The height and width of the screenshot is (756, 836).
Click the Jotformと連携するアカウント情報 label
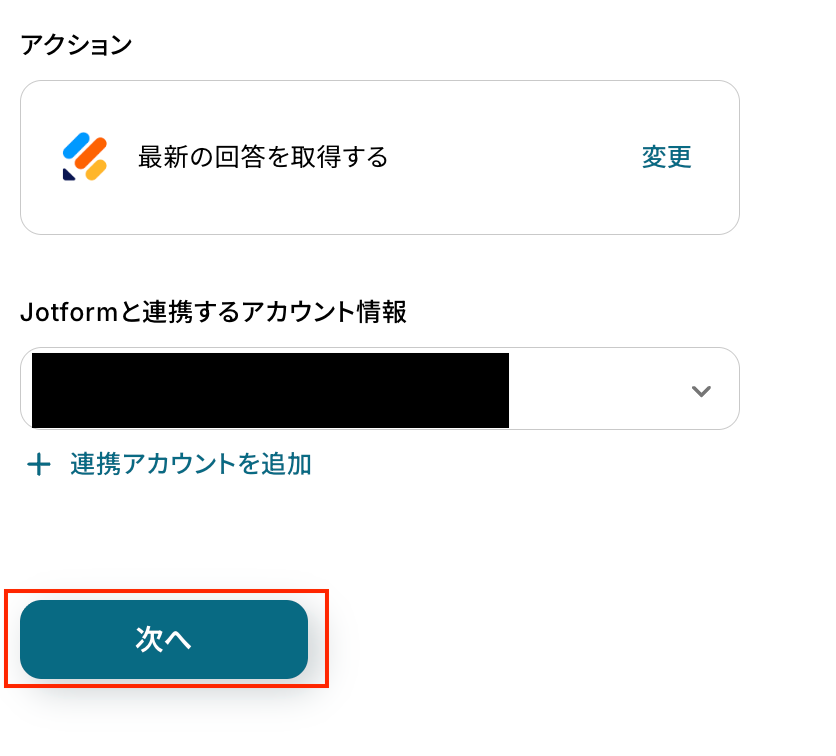pyautogui.click(x=213, y=312)
